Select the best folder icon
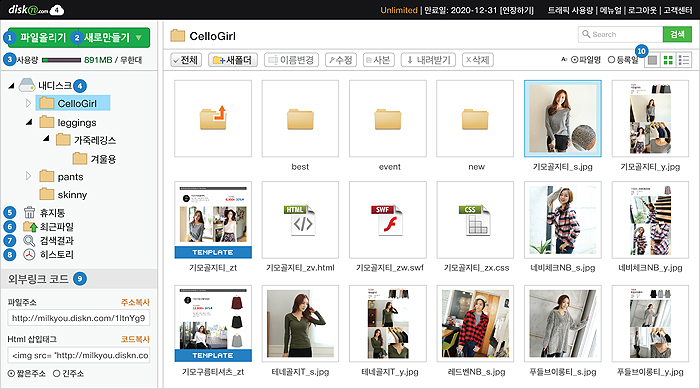 point(300,119)
